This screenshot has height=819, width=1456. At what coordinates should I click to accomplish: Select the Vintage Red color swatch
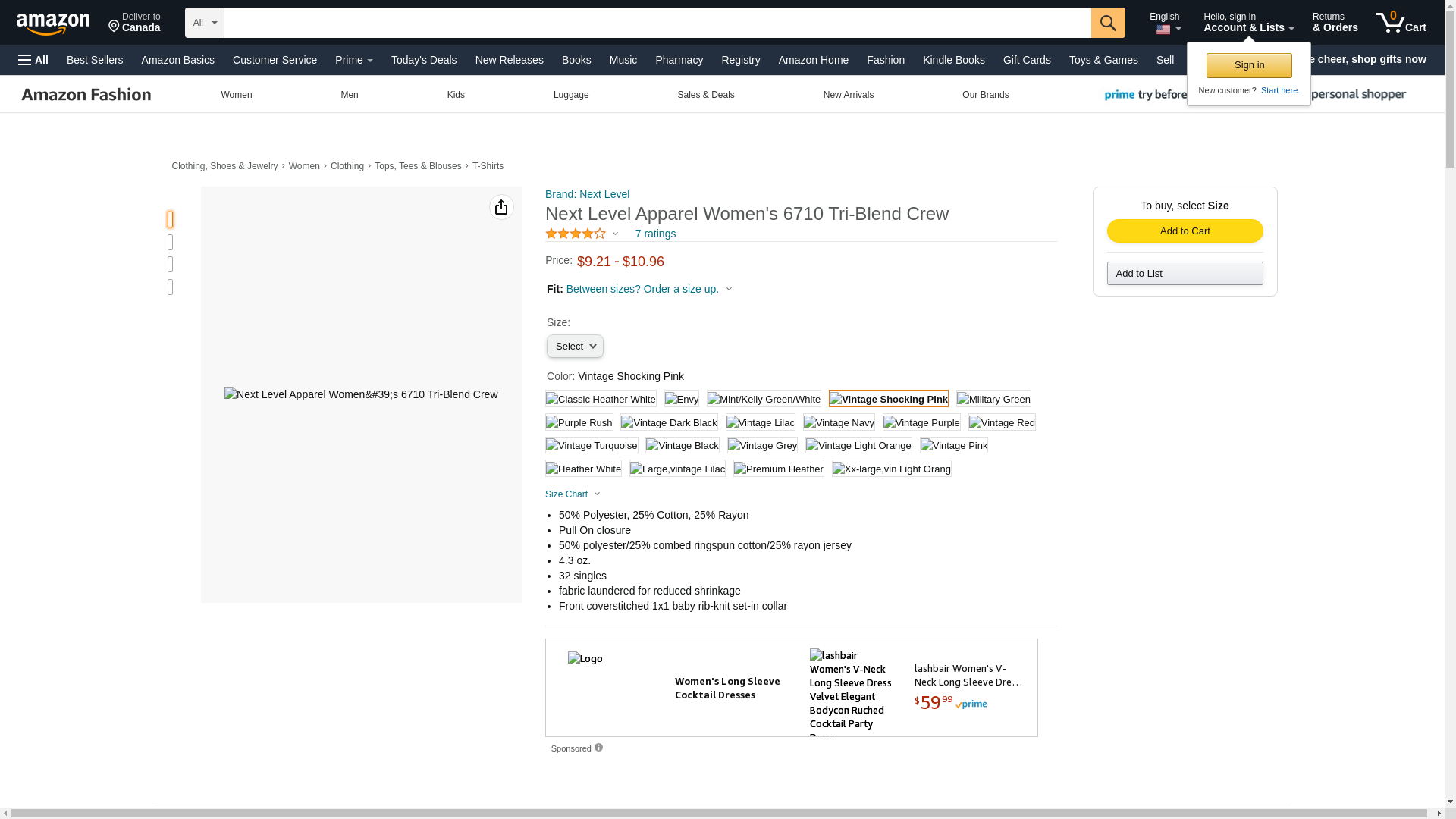coord(1002,422)
